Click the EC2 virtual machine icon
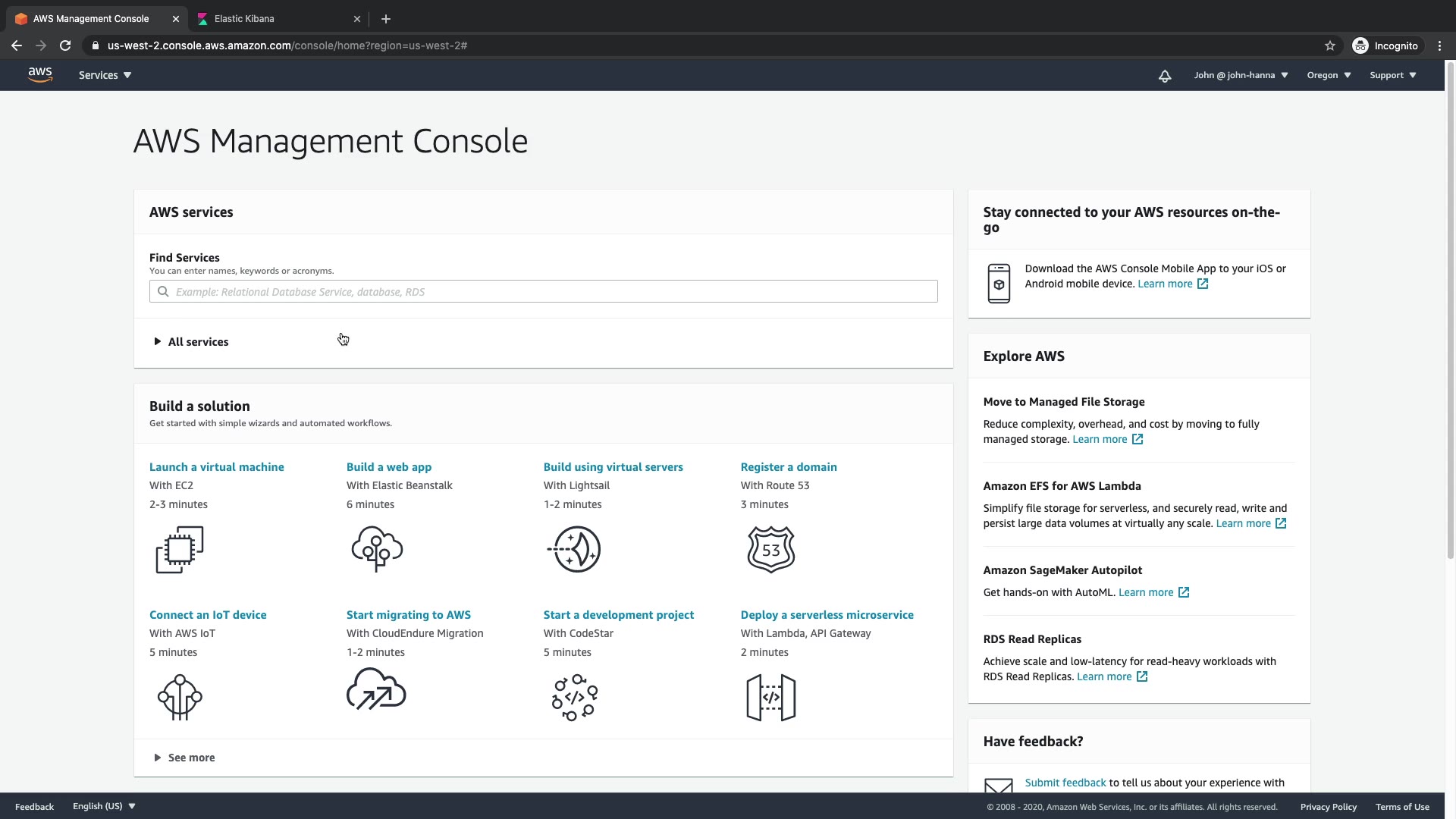1456x819 pixels. coord(180,549)
